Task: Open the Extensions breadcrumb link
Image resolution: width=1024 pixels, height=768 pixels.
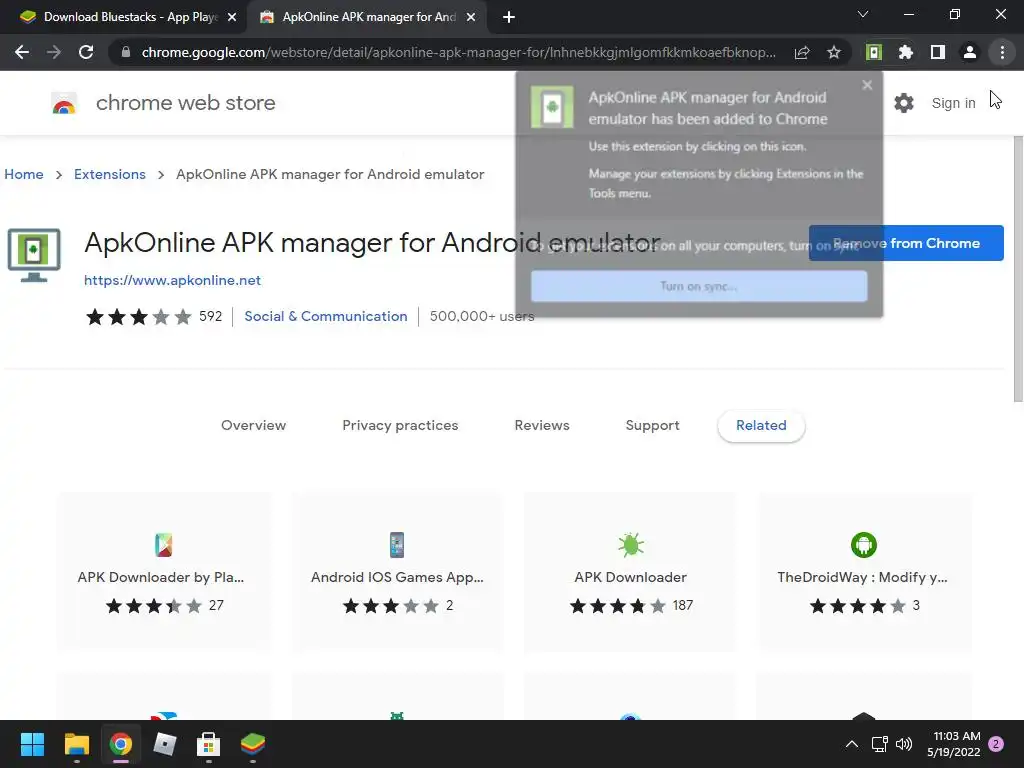Action: click(110, 174)
